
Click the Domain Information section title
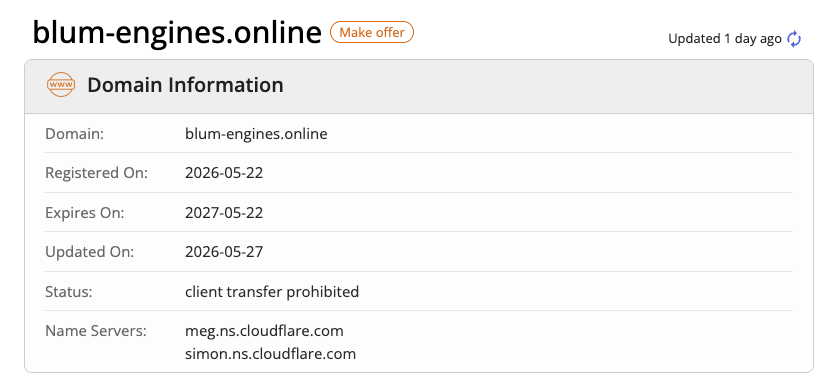[x=185, y=85]
